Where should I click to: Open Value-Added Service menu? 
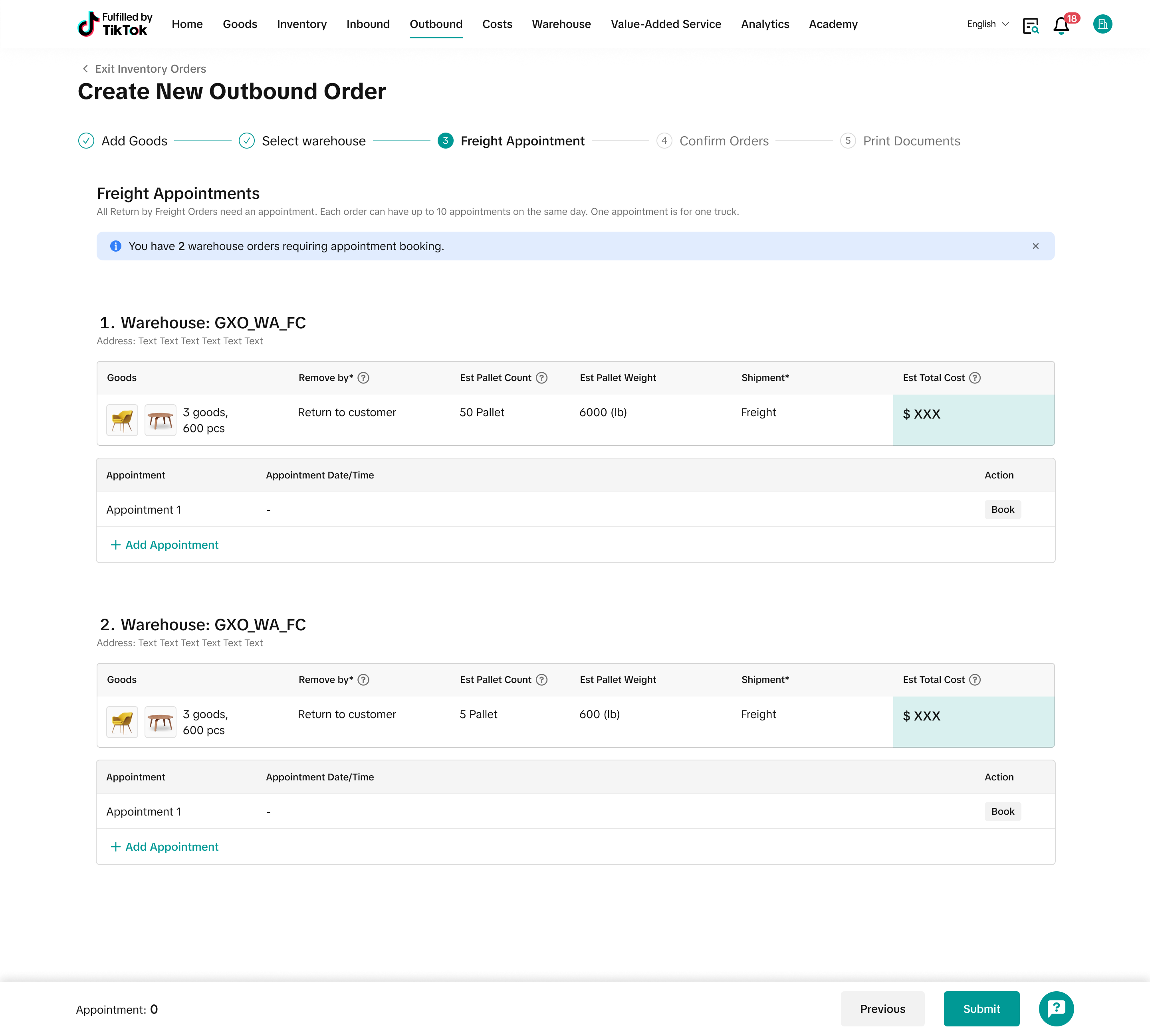[666, 24]
